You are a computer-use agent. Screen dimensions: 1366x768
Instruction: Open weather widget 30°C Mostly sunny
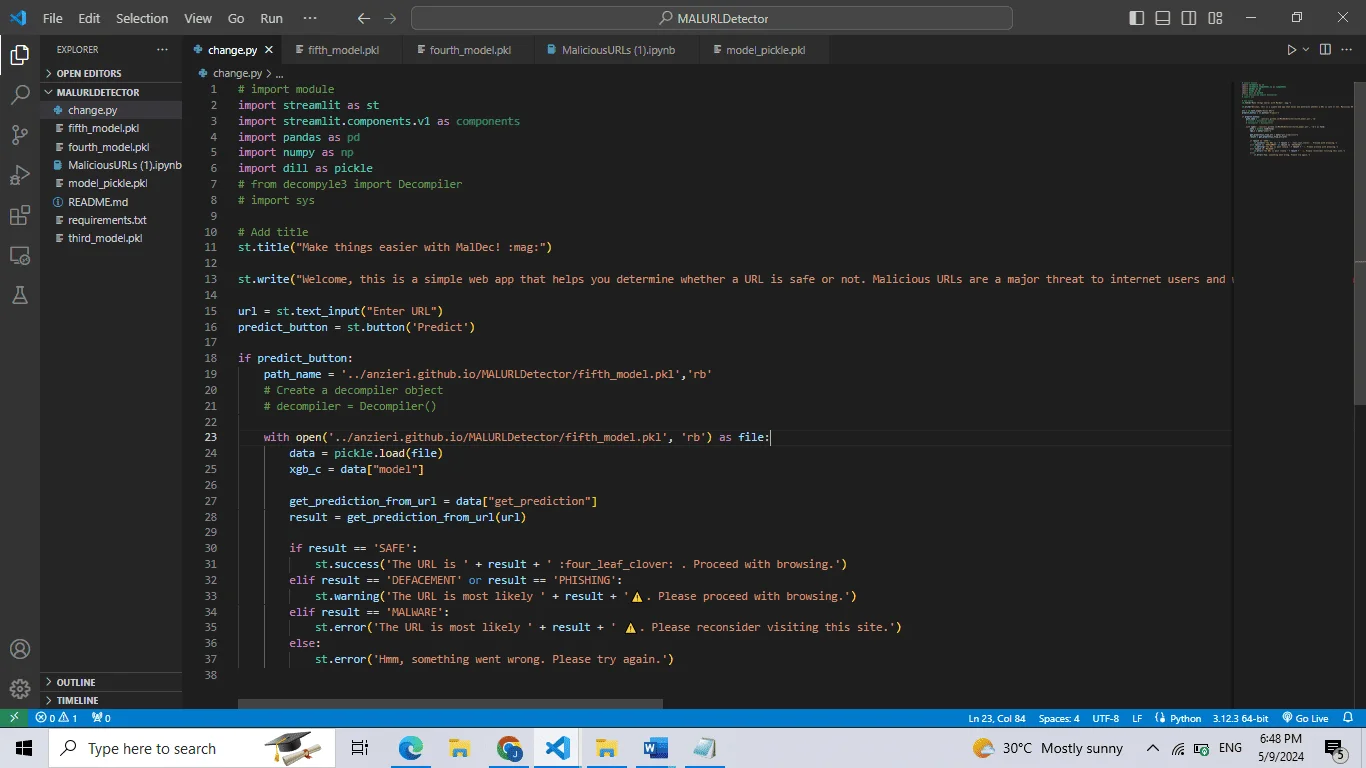pyautogui.click(x=1048, y=748)
